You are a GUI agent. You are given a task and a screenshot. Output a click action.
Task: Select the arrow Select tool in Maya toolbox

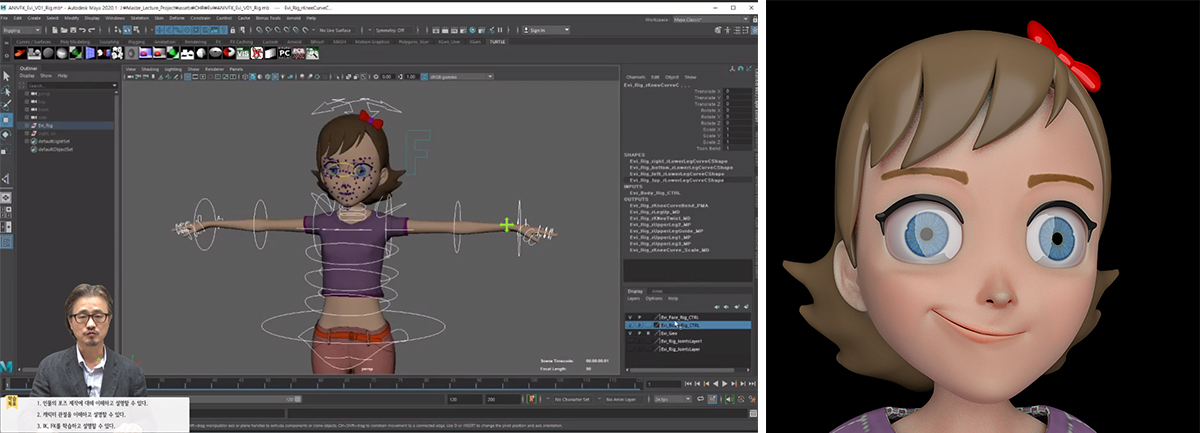click(x=7, y=76)
